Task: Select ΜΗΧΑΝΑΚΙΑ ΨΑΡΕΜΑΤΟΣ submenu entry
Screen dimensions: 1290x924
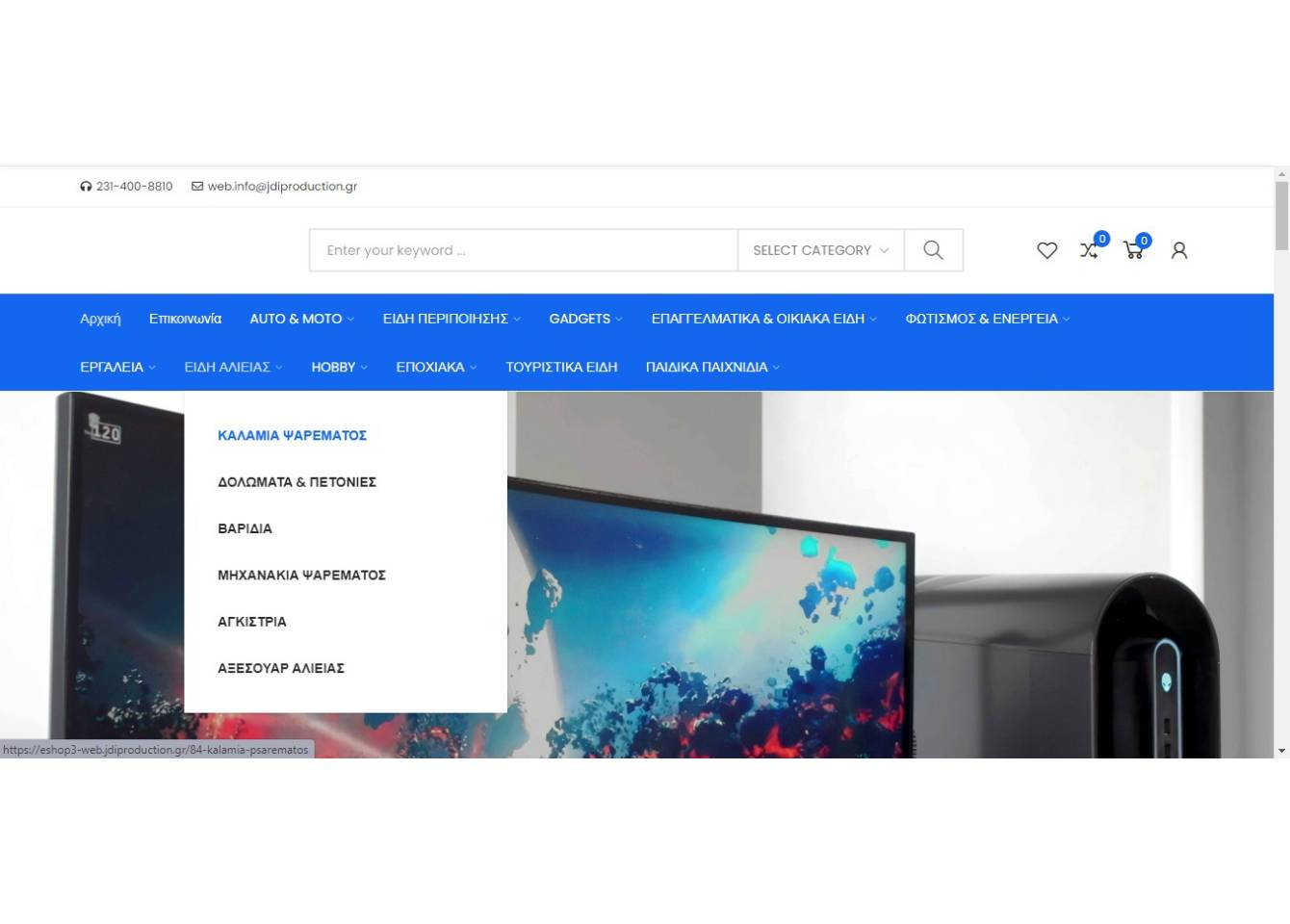Action: (301, 575)
